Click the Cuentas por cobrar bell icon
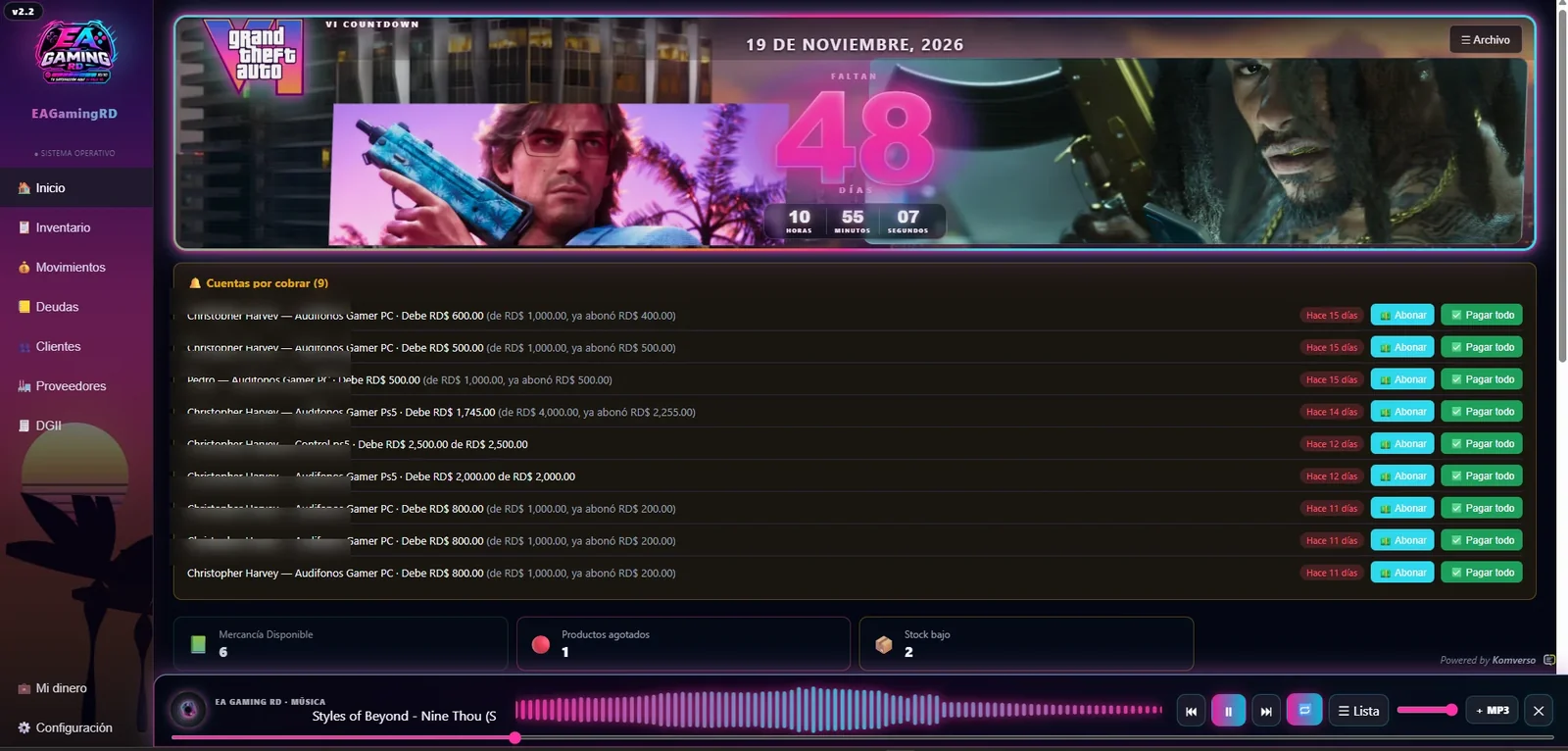This screenshot has height=751, width=1568. pos(195,283)
